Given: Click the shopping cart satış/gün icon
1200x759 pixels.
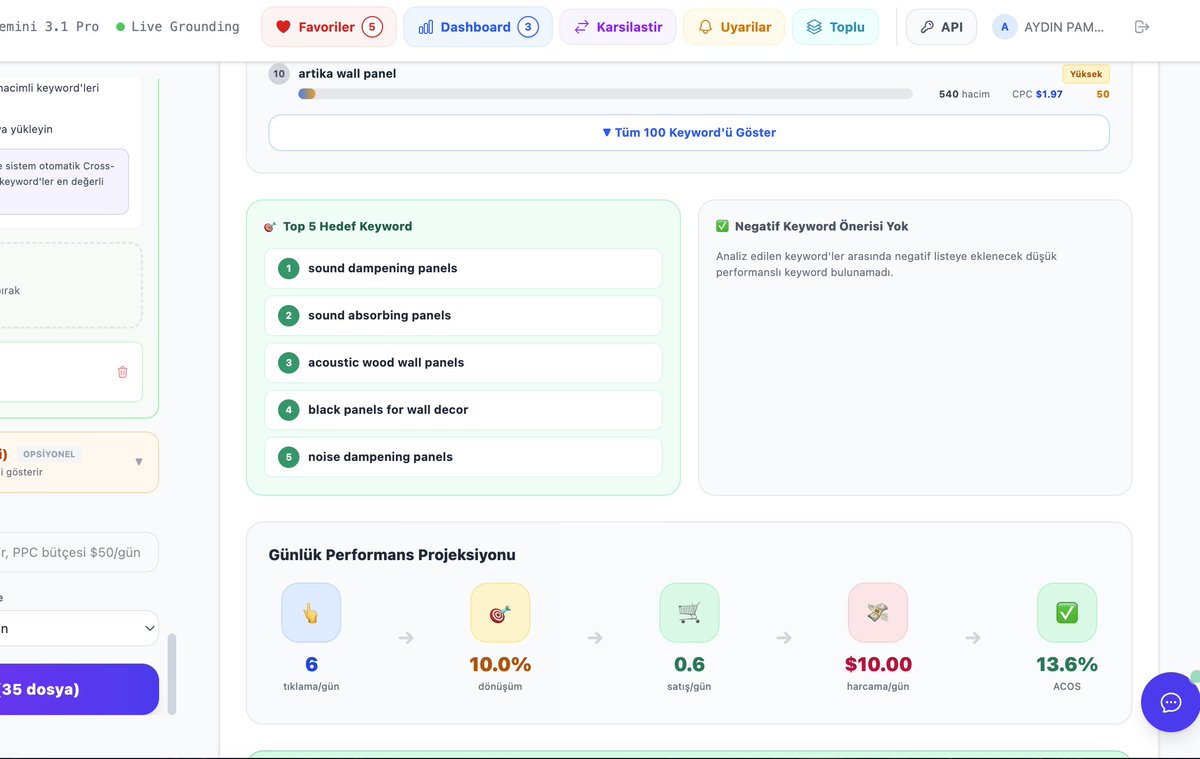Looking at the screenshot, I should point(689,612).
